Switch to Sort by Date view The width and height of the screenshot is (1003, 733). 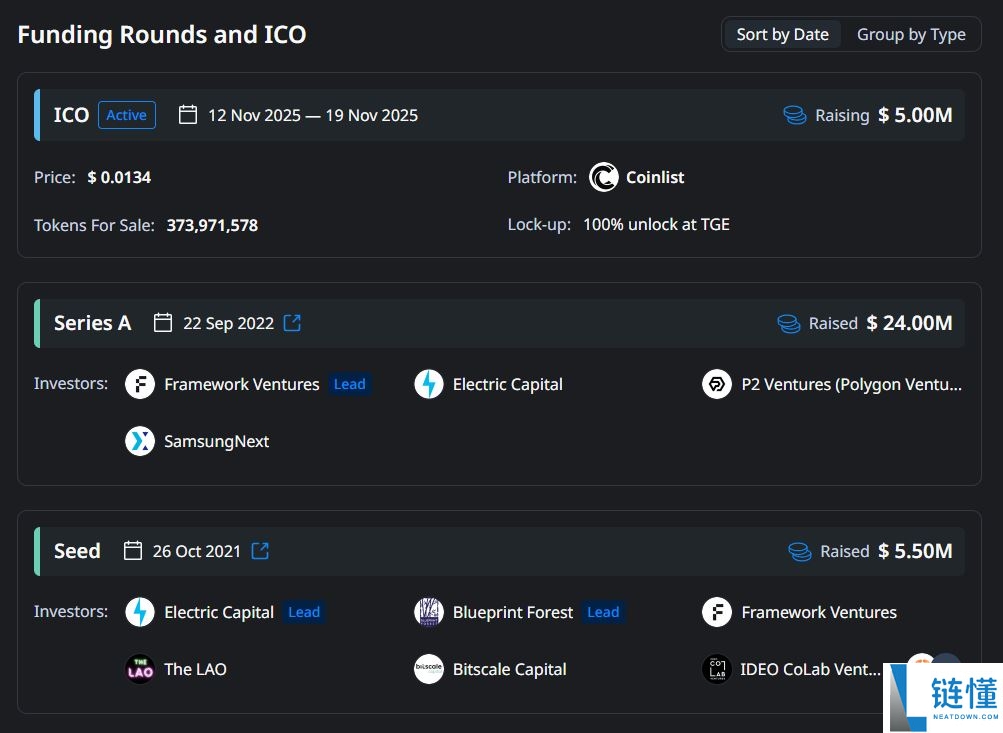pyautogui.click(x=782, y=34)
